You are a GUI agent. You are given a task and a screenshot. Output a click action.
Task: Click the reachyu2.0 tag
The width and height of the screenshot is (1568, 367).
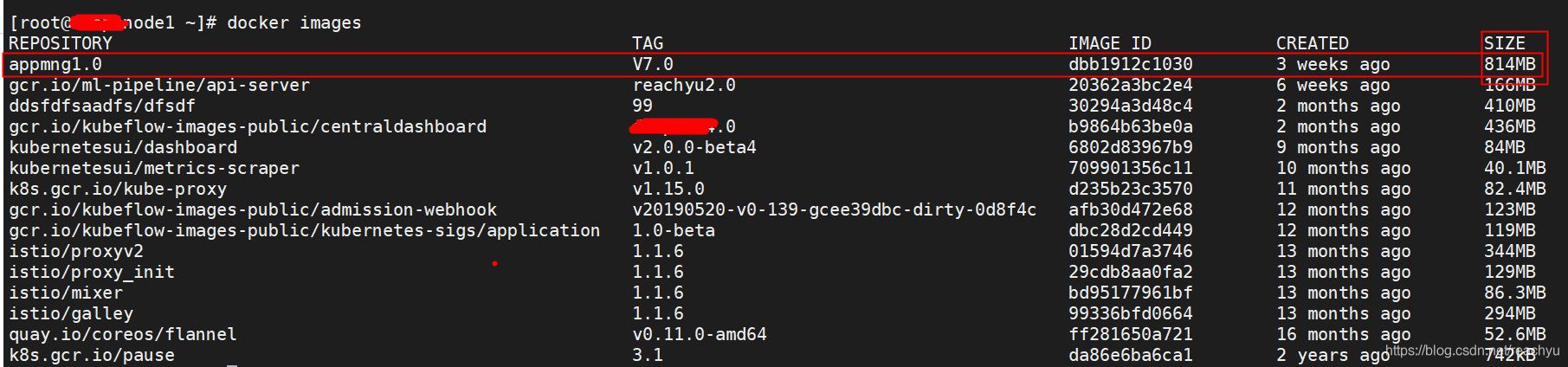tap(684, 85)
